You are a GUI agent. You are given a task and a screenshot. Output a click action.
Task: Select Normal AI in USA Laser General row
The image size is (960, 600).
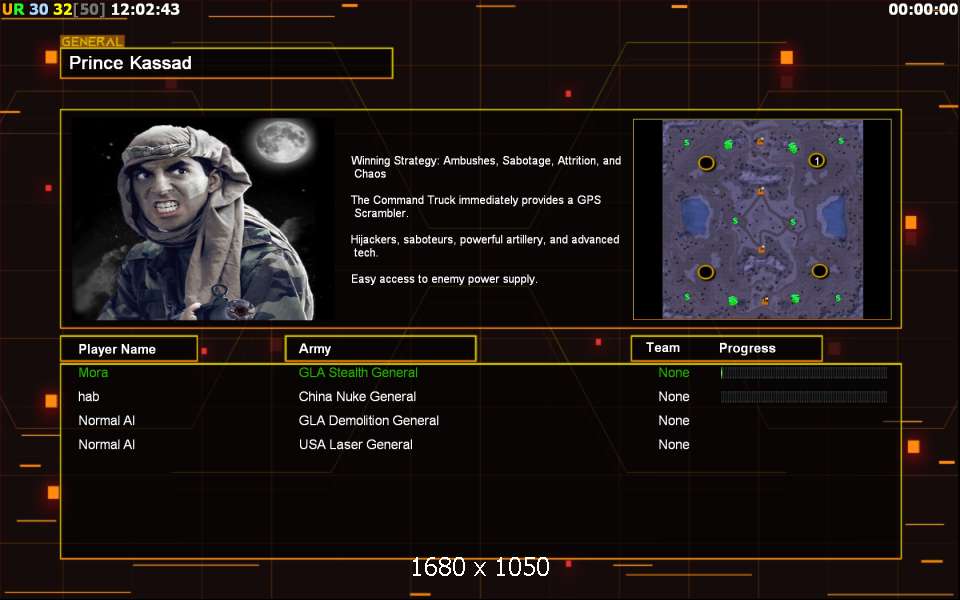[107, 444]
